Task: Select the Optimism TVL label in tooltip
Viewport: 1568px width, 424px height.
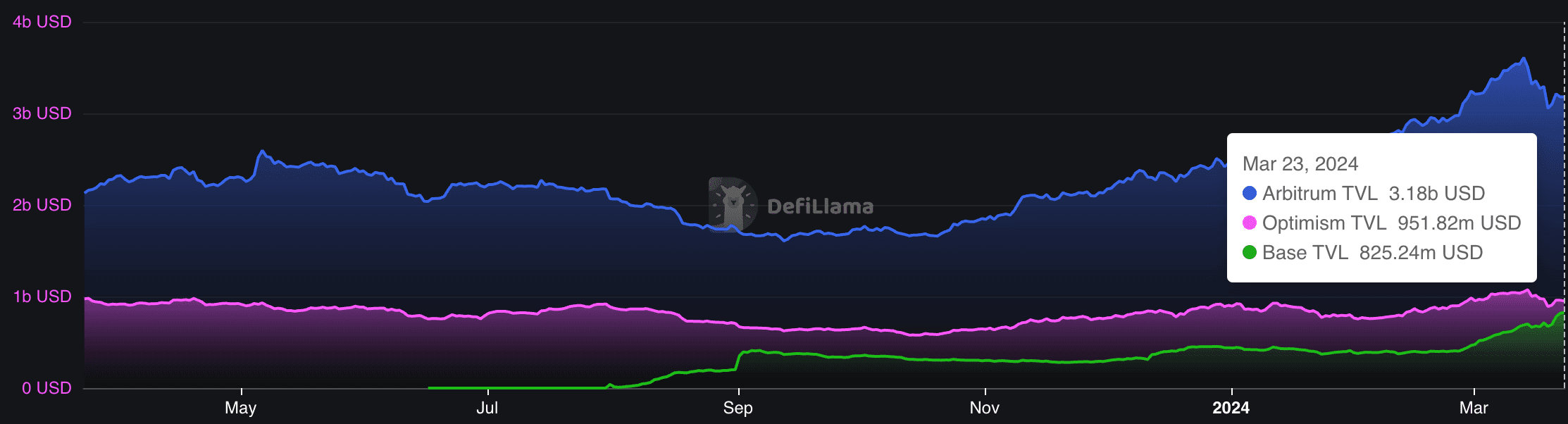Action: 1324,223
